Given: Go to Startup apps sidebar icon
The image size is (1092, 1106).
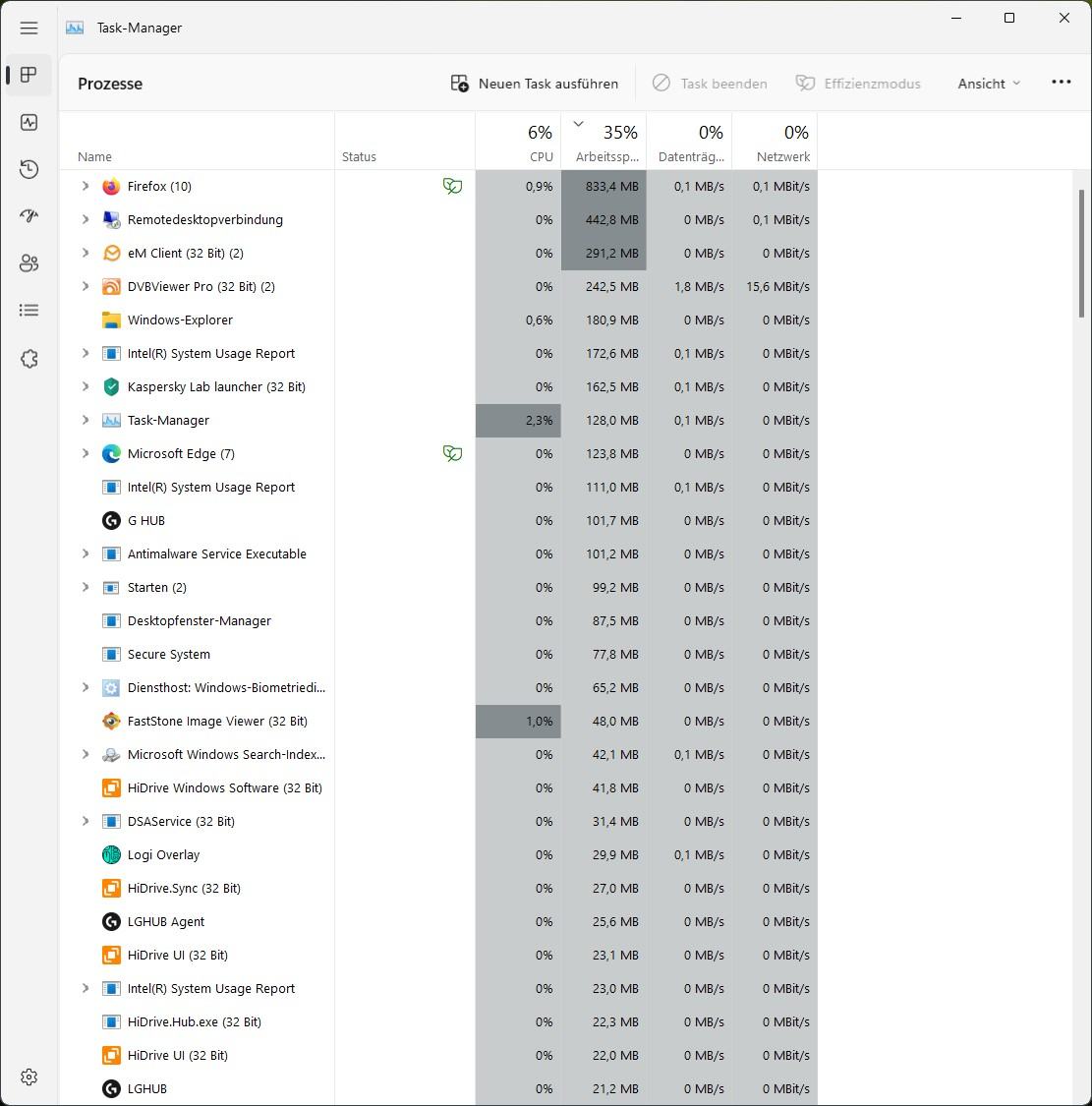Looking at the screenshot, I should coord(29,216).
